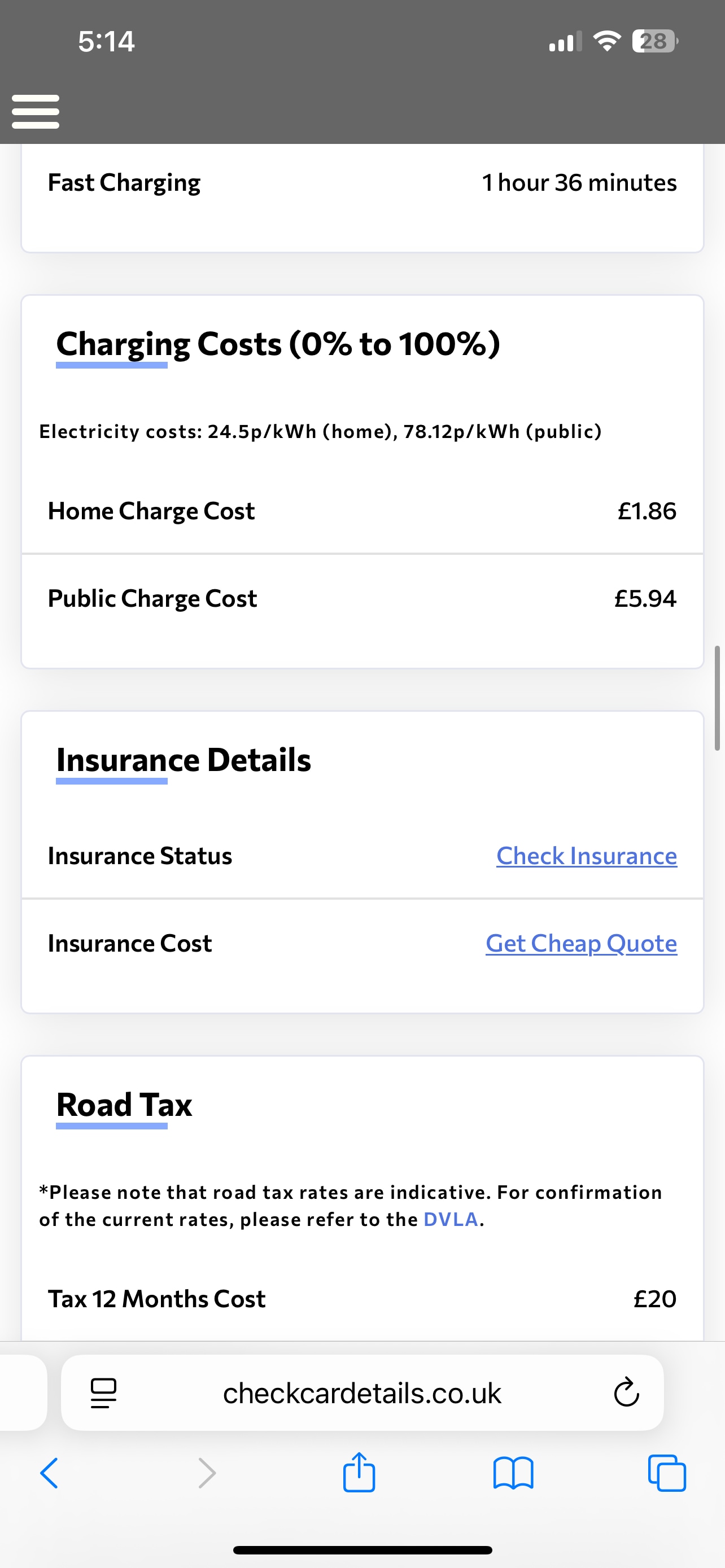
Task: Tap the Public Charge Cost row
Action: coord(362,599)
